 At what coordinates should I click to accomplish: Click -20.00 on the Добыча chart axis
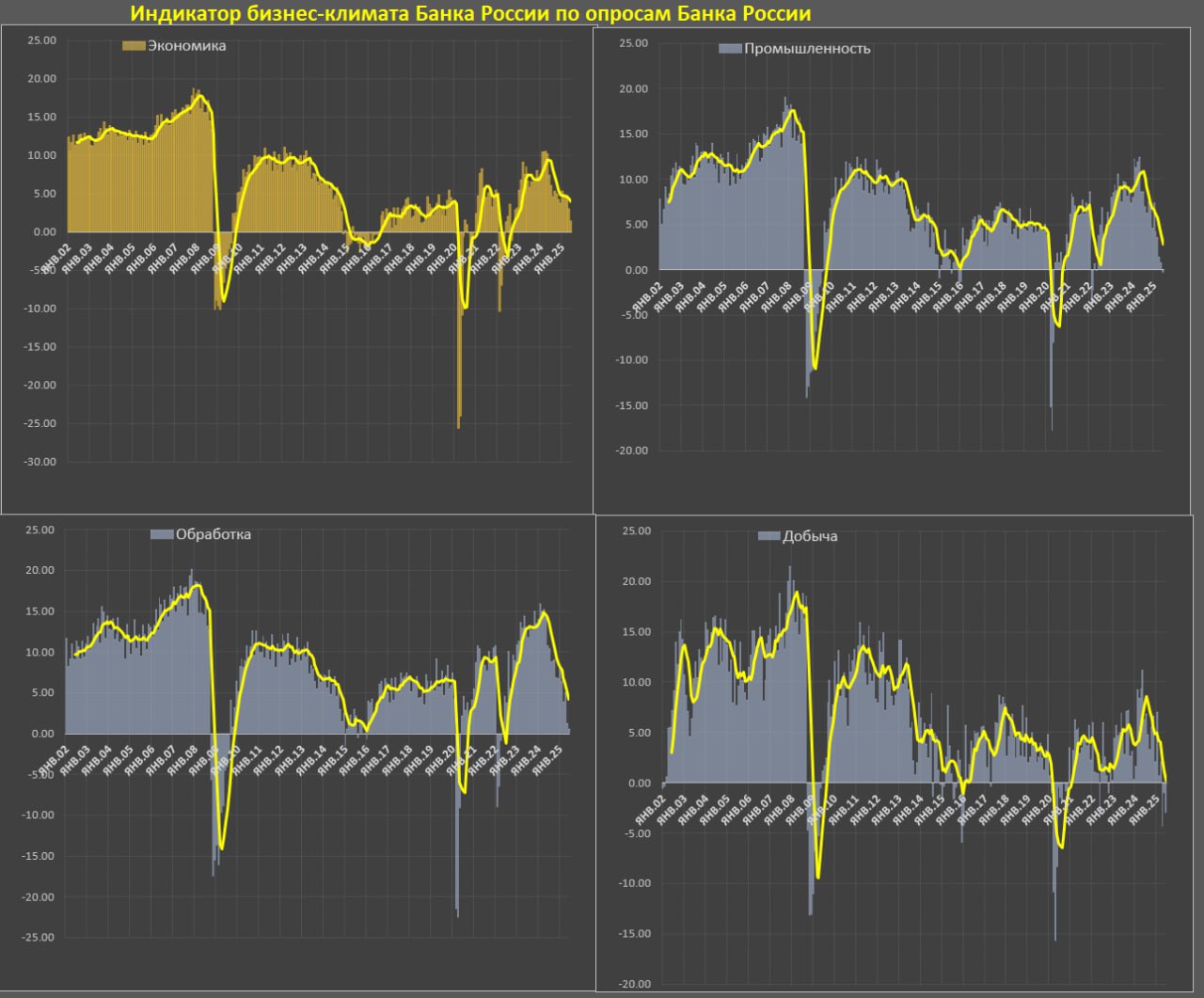(x=634, y=985)
